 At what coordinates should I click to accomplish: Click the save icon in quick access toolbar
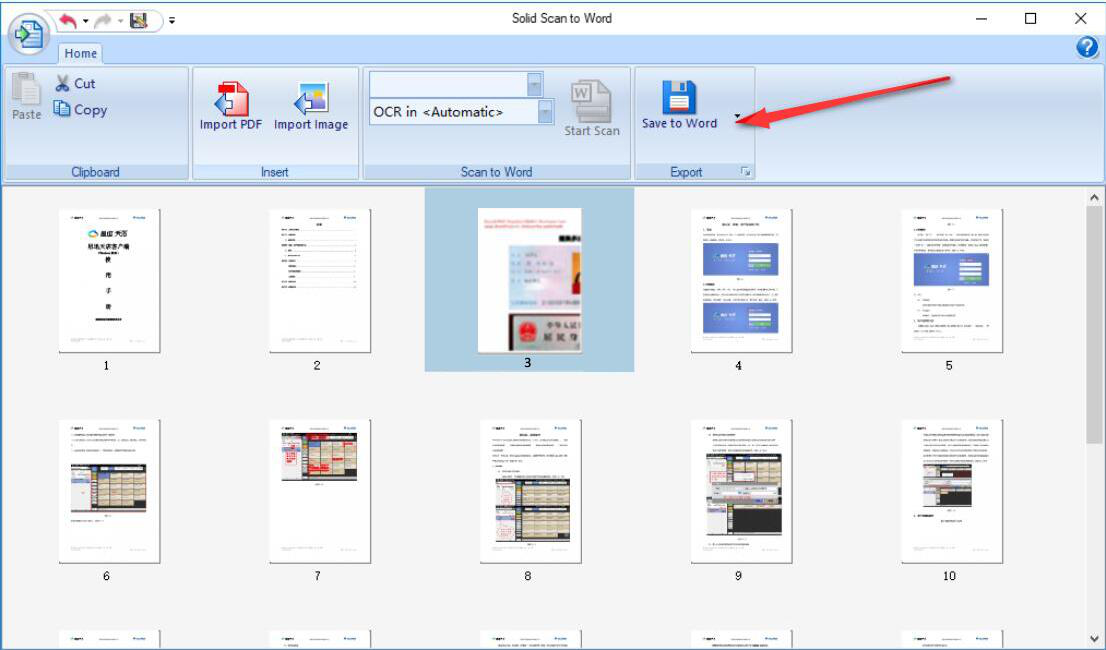139,20
